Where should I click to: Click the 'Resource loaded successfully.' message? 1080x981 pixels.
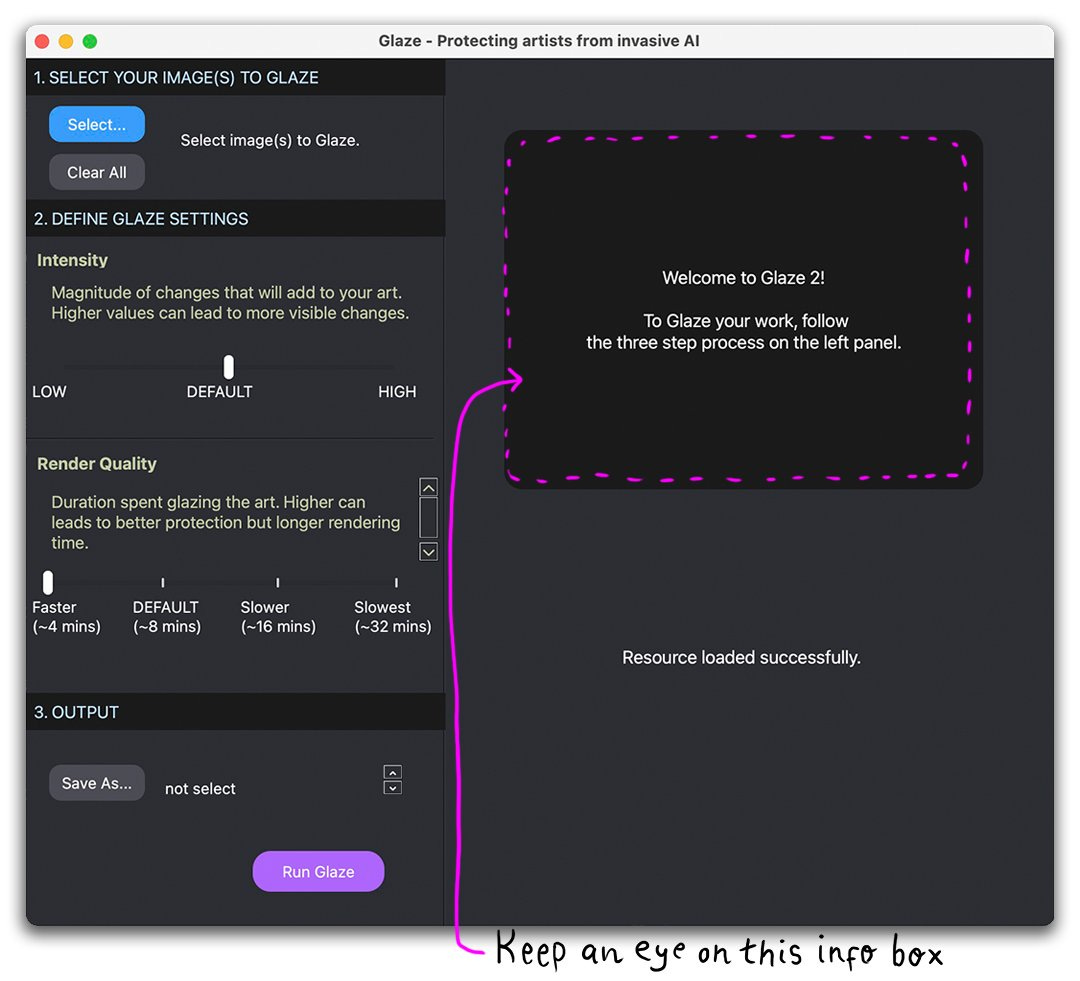click(x=741, y=657)
